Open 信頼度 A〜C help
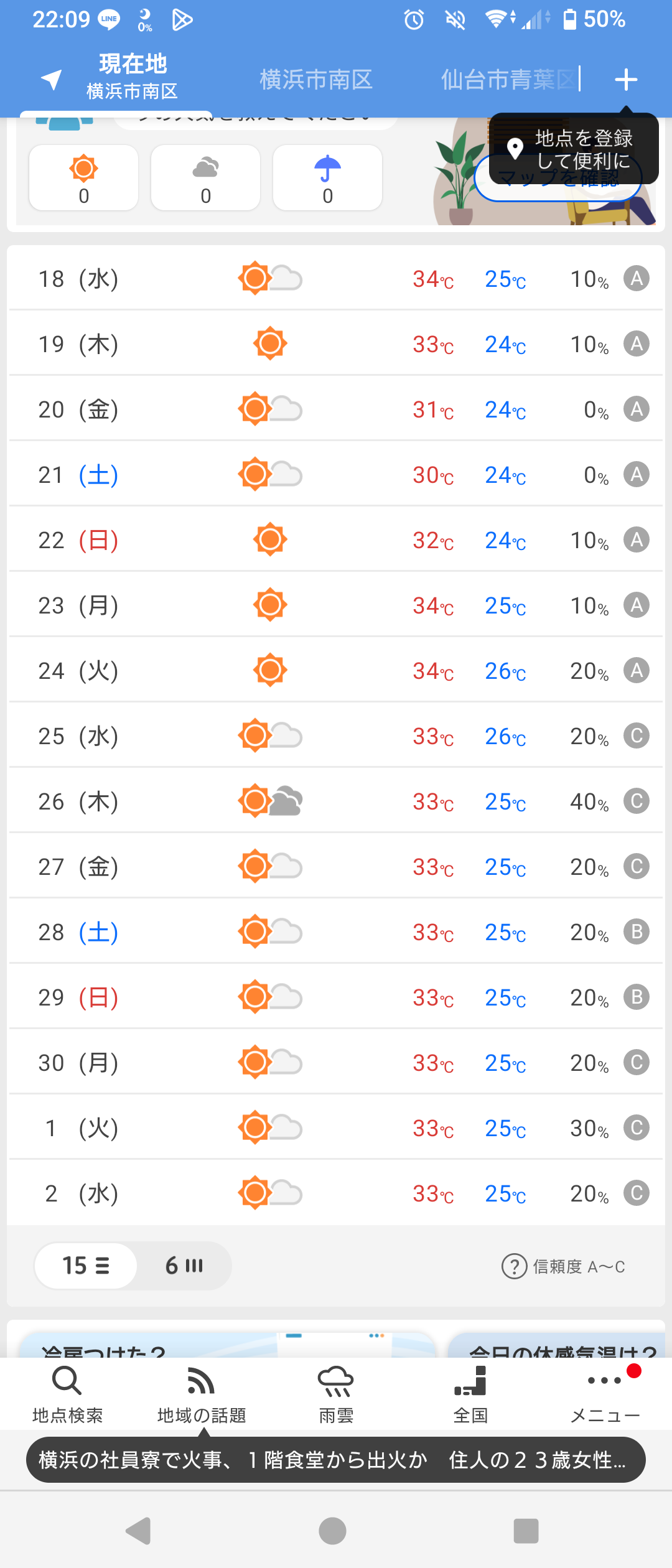The width and height of the screenshot is (672, 1568). [x=564, y=1266]
